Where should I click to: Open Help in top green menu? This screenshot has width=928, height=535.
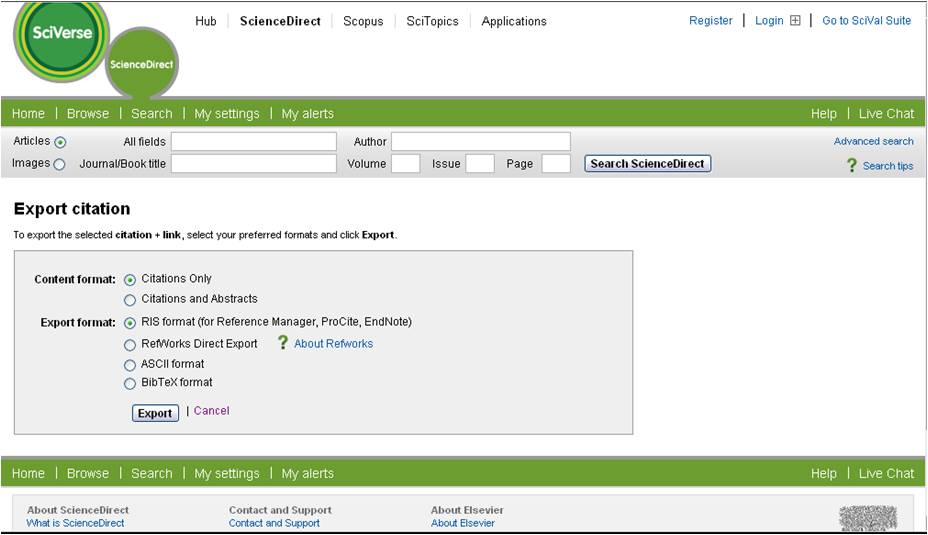823,114
